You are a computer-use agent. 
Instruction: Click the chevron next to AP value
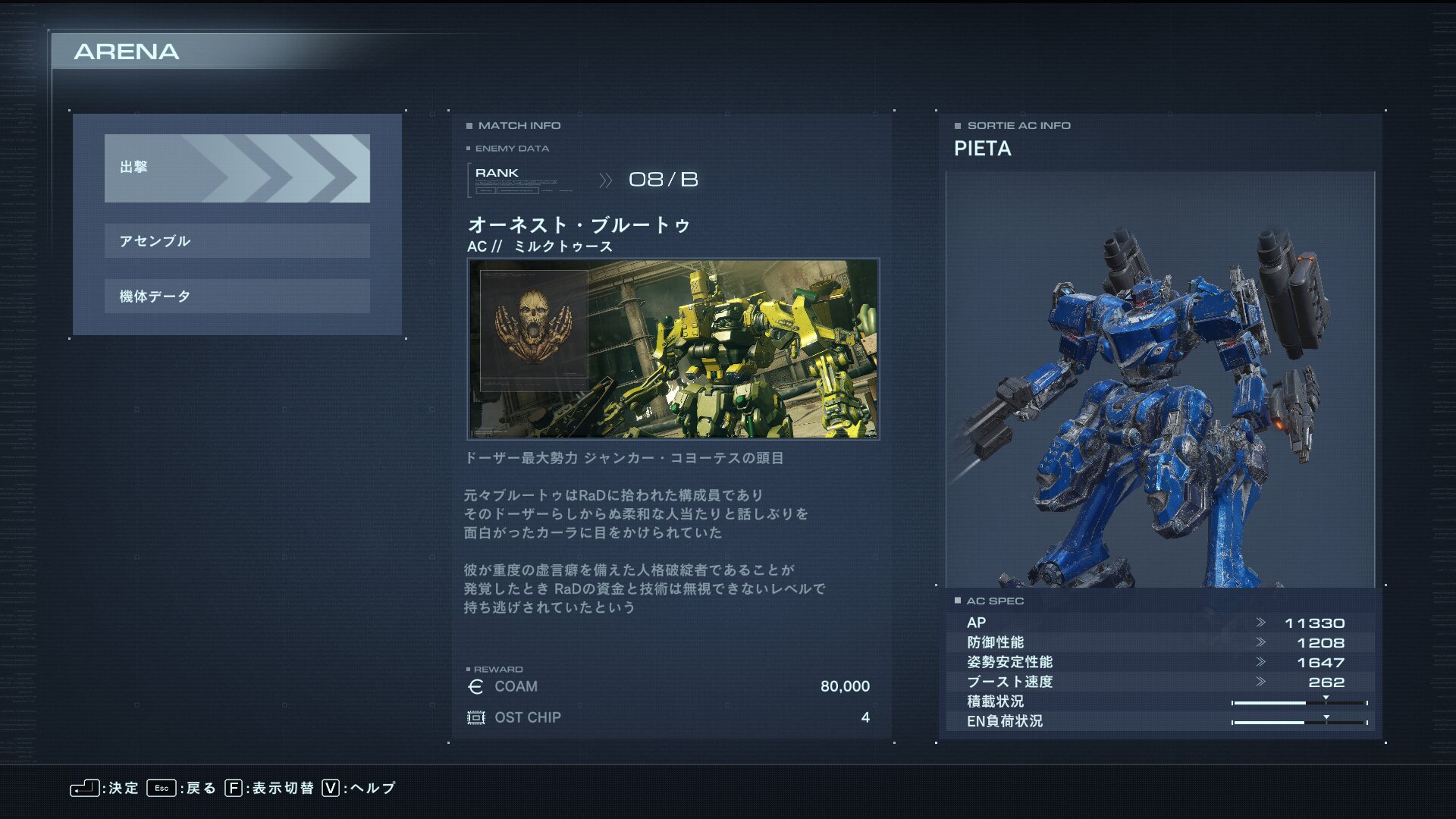tap(1260, 623)
